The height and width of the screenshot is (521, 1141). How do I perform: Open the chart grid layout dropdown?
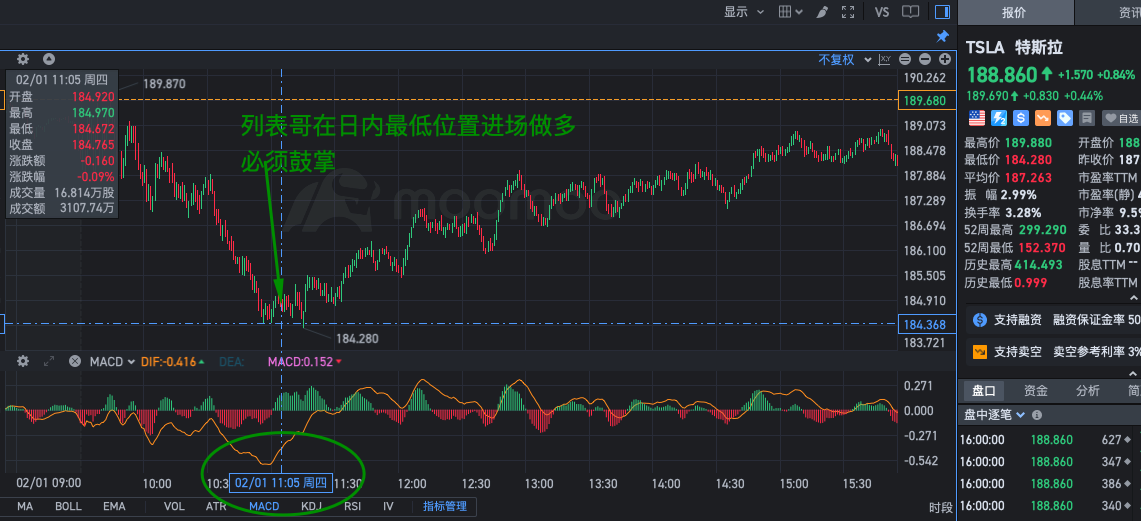[790, 12]
